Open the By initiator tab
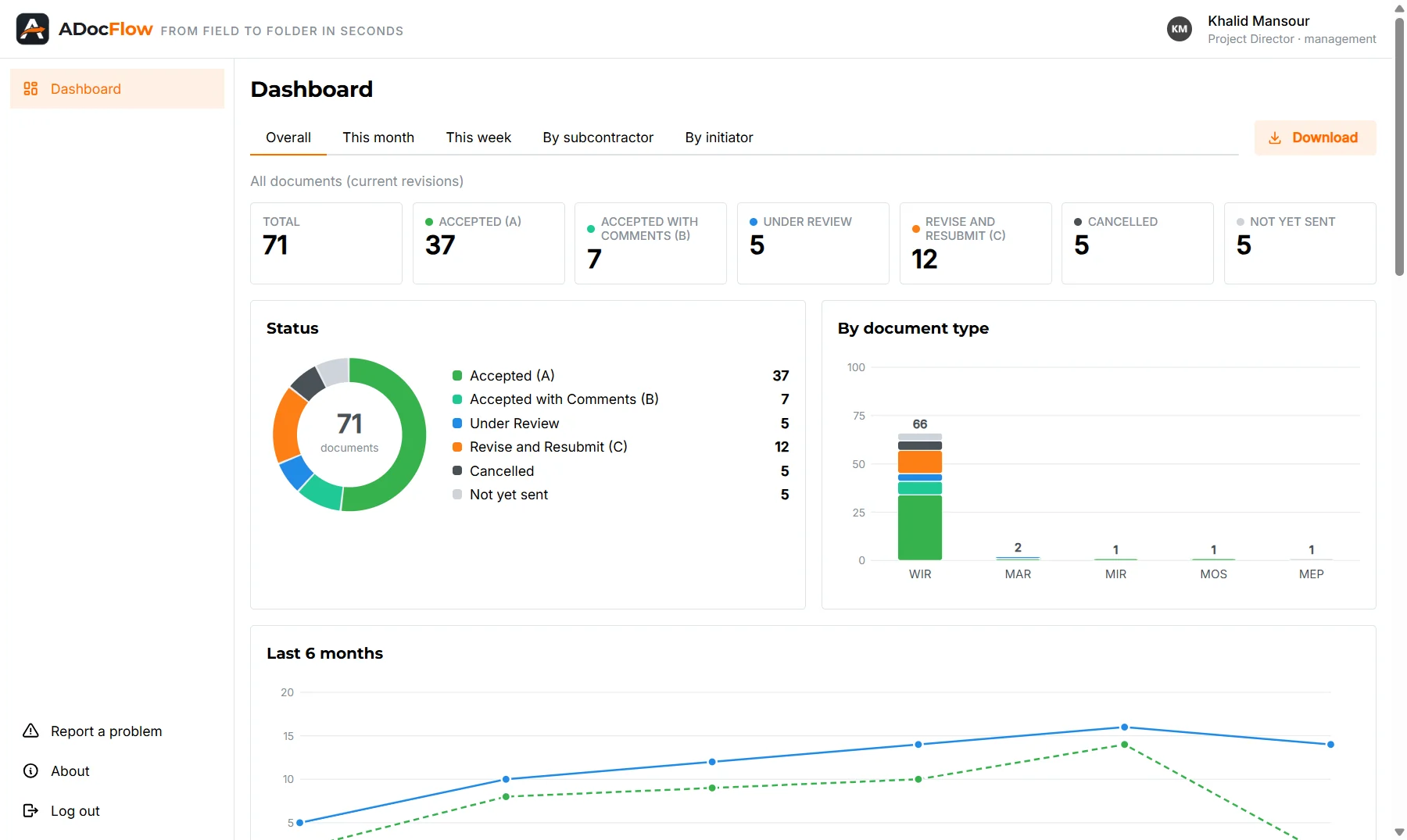The width and height of the screenshot is (1407, 840). [719, 138]
